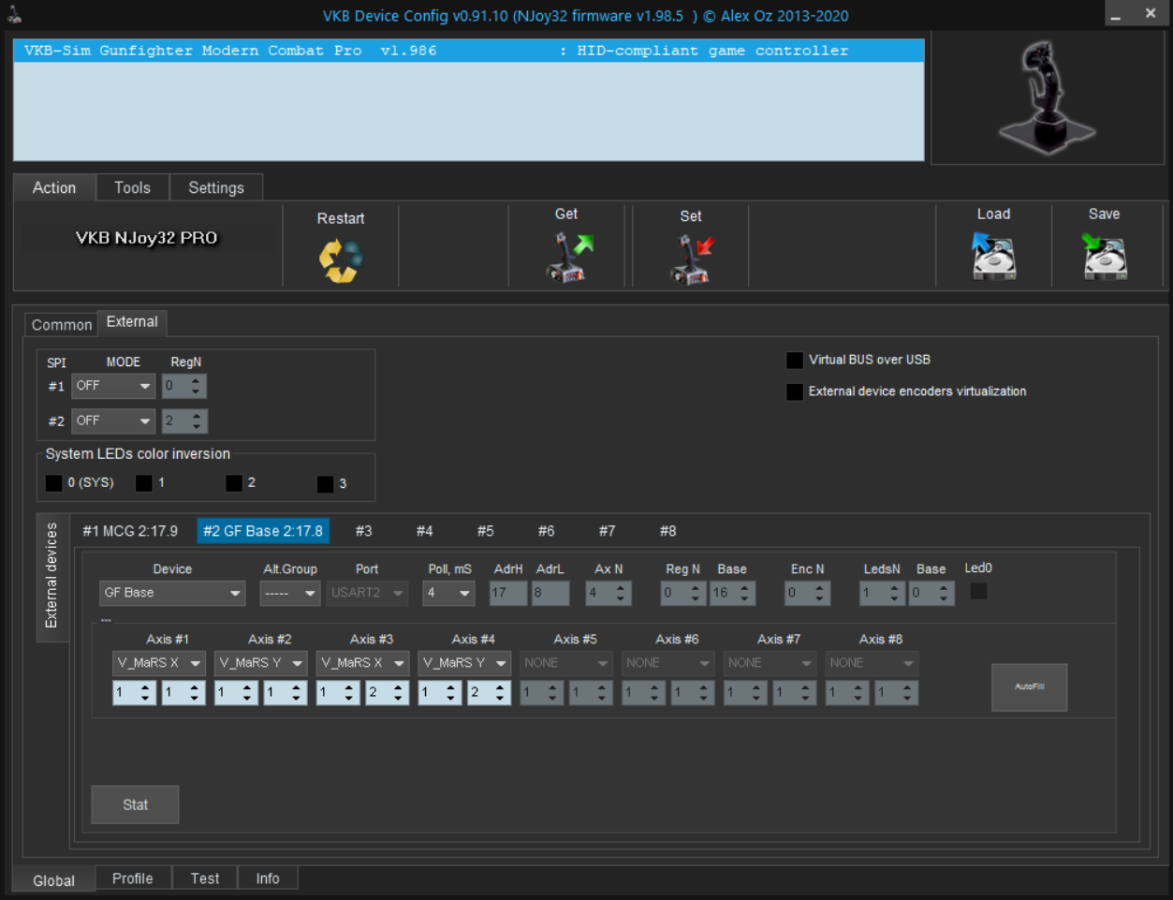Enable External device encoders virtualization
This screenshot has width=1173, height=900.
[795, 392]
